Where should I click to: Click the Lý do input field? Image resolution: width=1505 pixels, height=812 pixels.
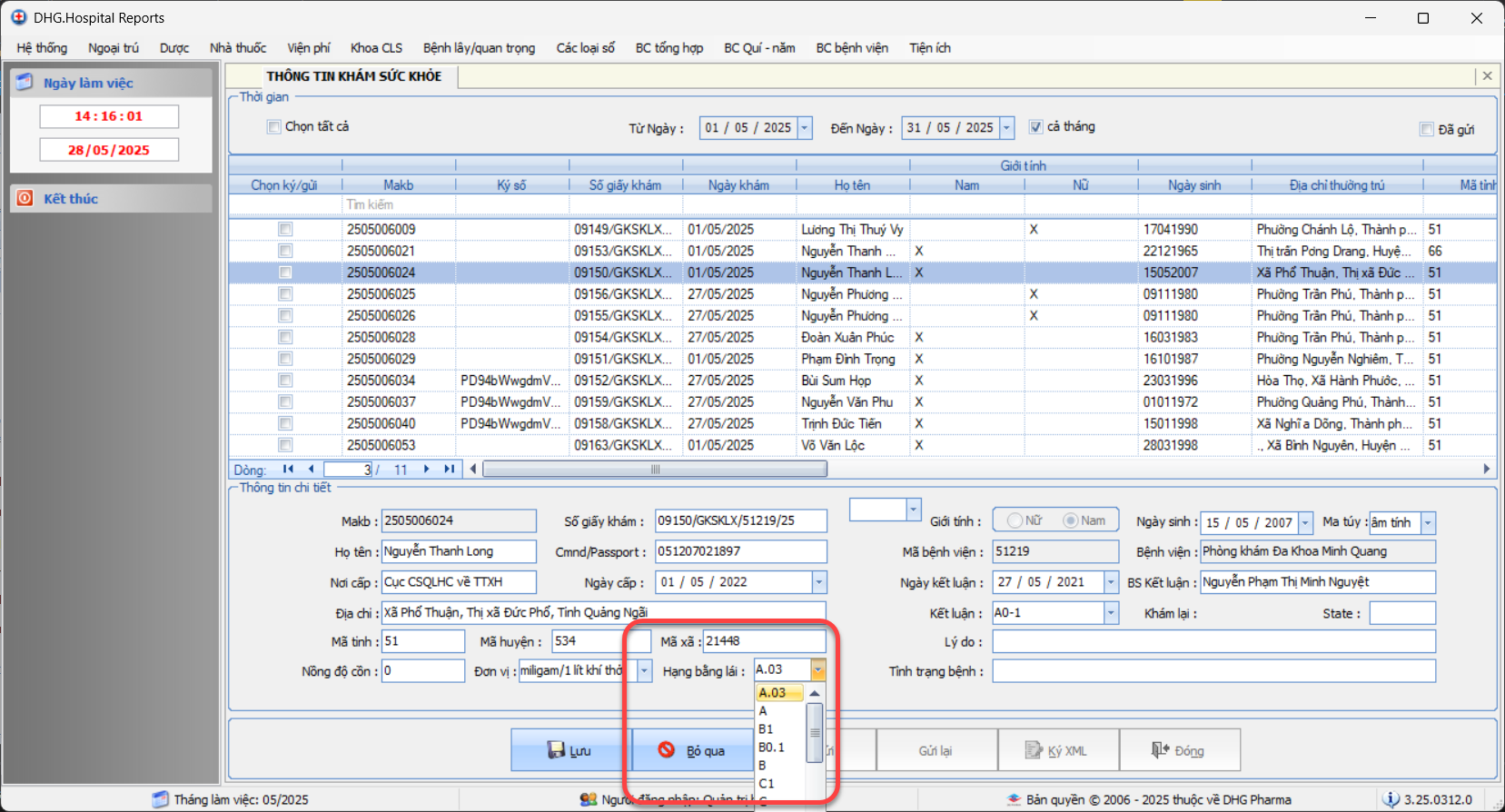coord(1213,641)
